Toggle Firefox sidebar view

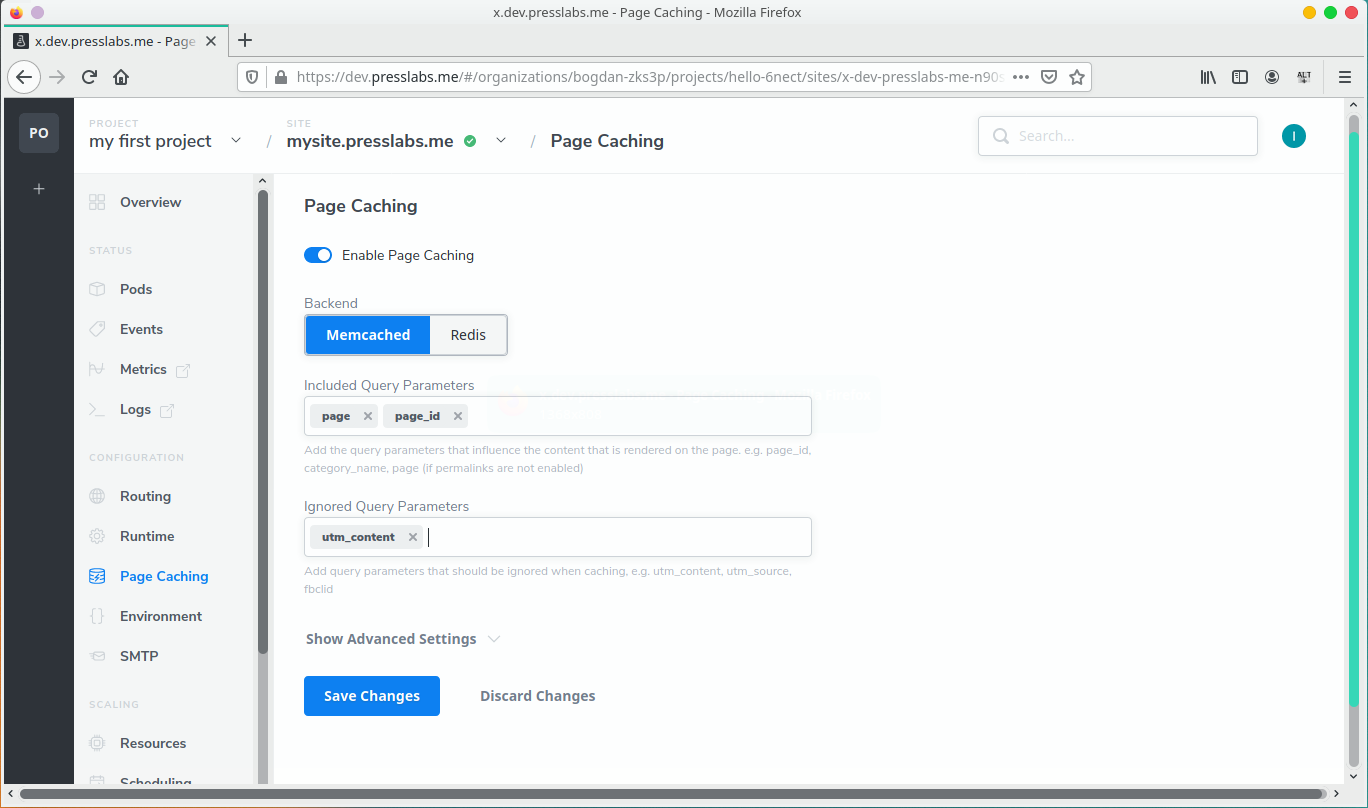1240,77
